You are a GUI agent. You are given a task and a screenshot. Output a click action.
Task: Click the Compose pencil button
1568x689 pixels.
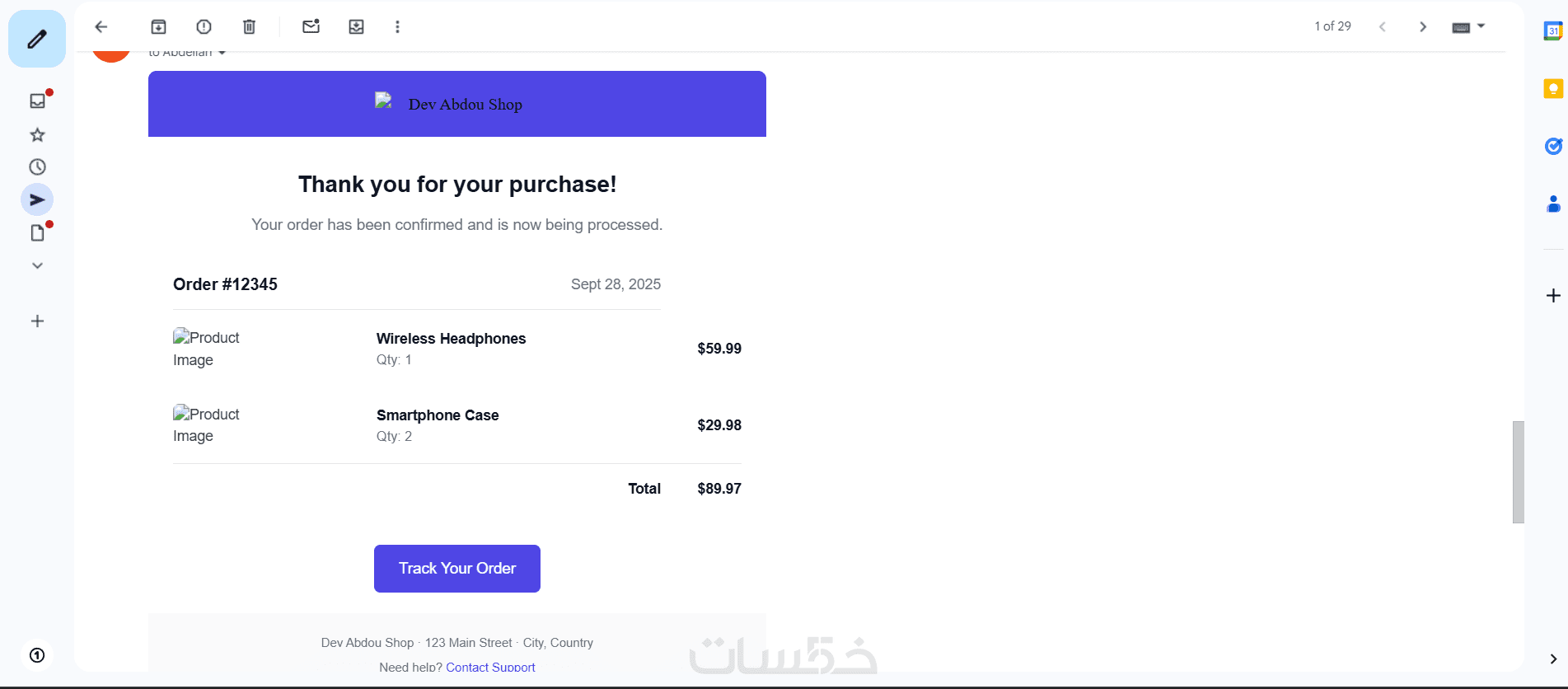[37, 39]
